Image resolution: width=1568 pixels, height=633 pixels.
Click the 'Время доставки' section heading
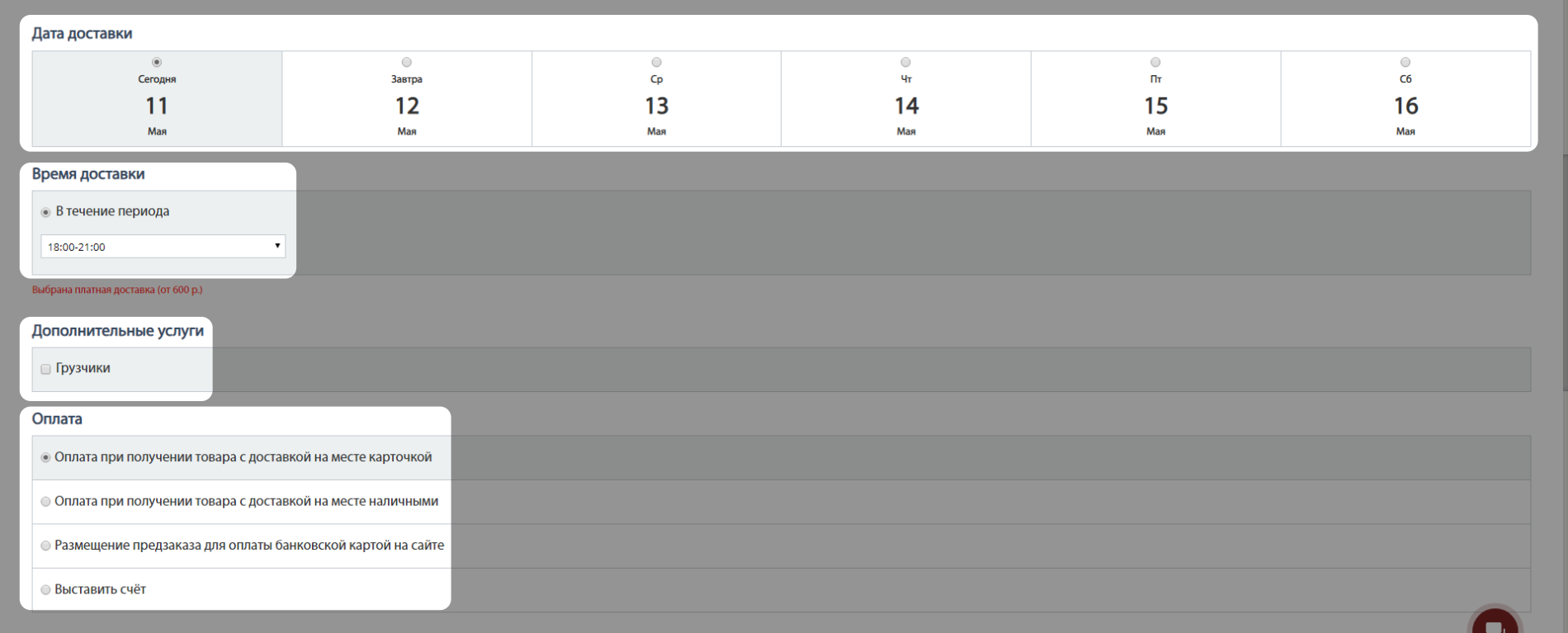point(88,174)
